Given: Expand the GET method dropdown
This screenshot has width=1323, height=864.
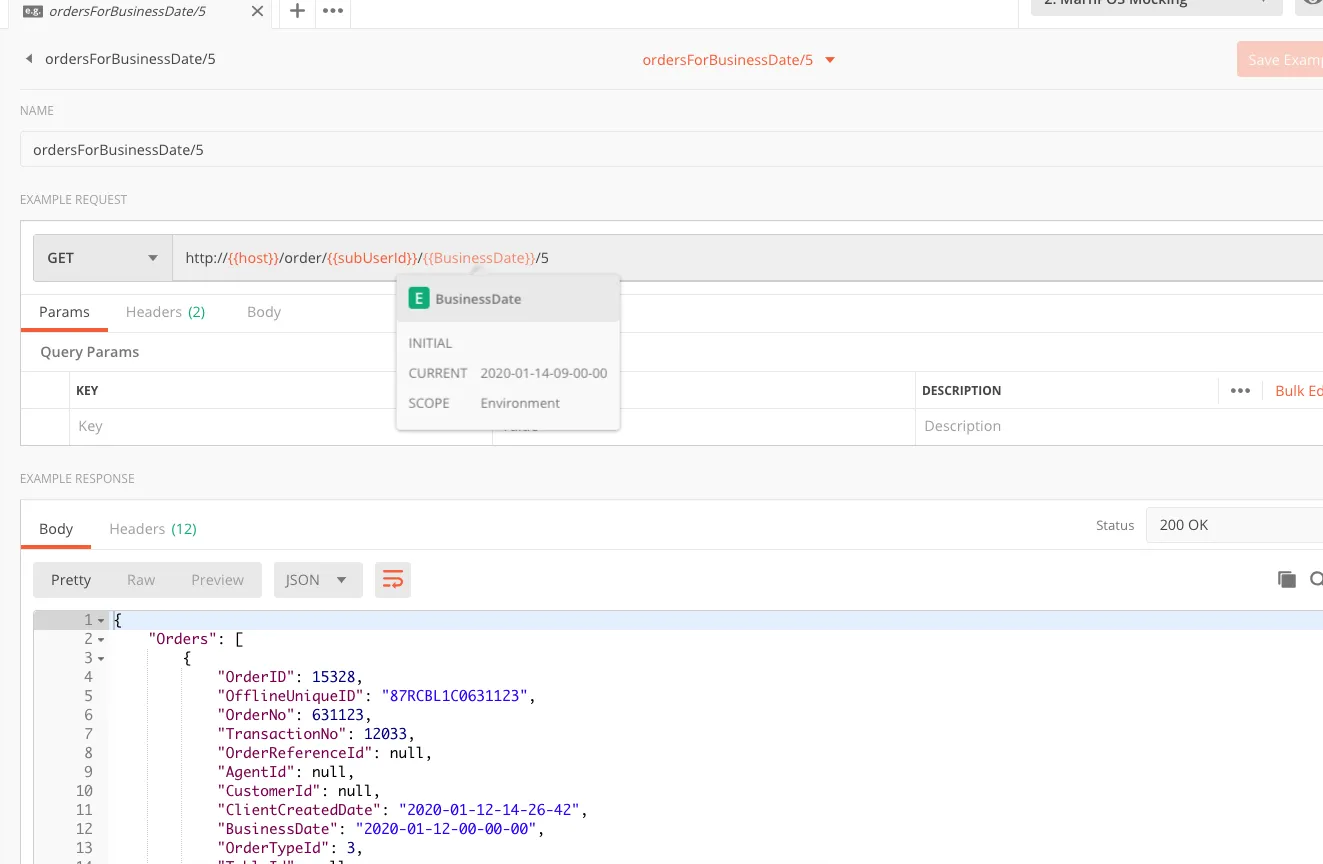Looking at the screenshot, I should pos(103,258).
